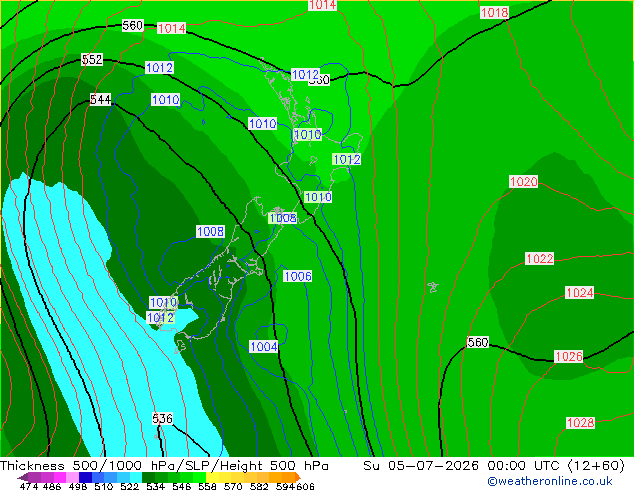
Task: Open the weatheronline.co.uk link
Action: tap(550, 481)
